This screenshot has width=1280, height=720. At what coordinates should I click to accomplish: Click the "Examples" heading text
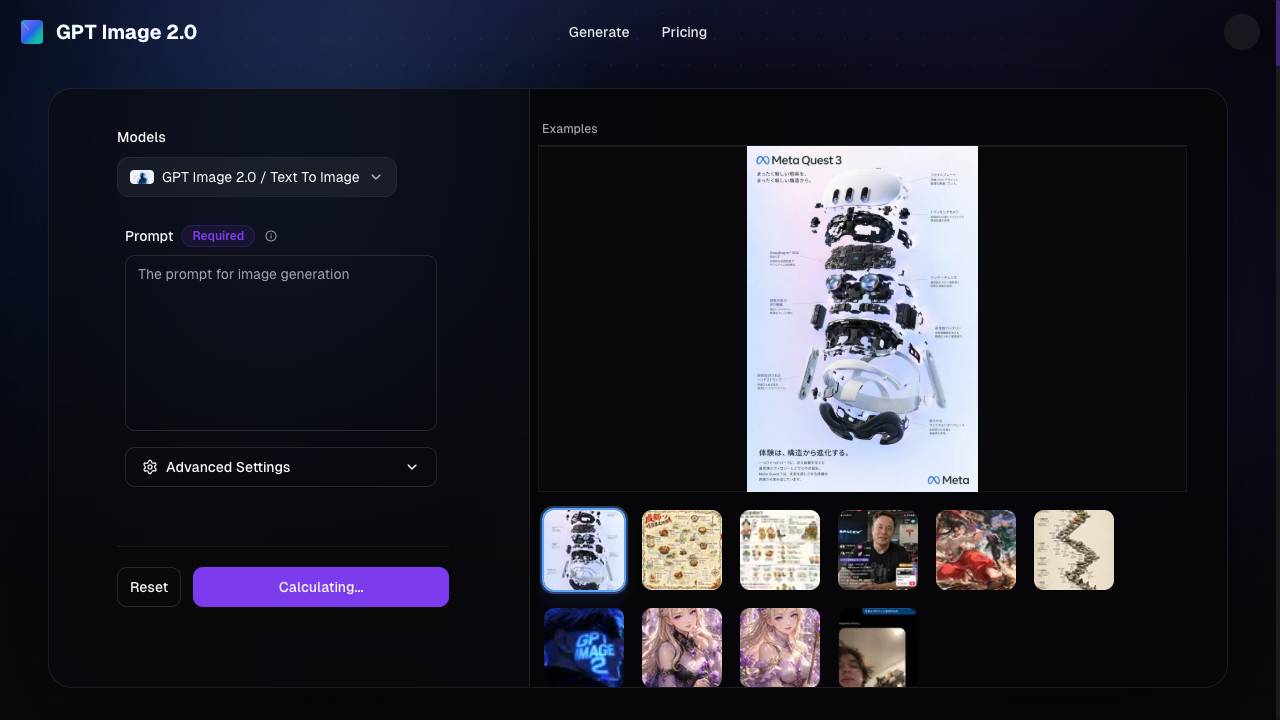pyautogui.click(x=570, y=129)
